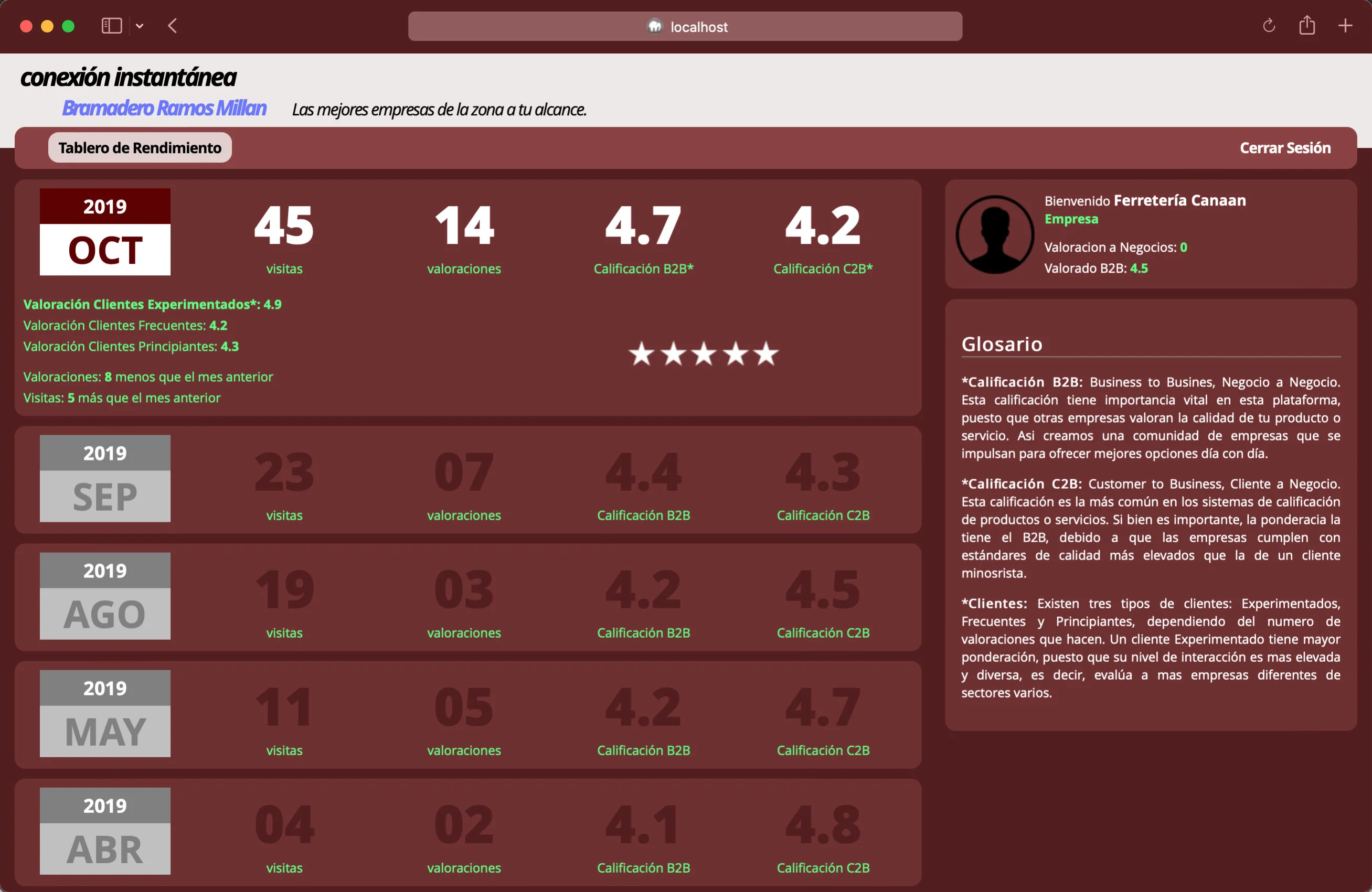Go back with the browser arrow
The image size is (1372, 892).
[173, 26]
